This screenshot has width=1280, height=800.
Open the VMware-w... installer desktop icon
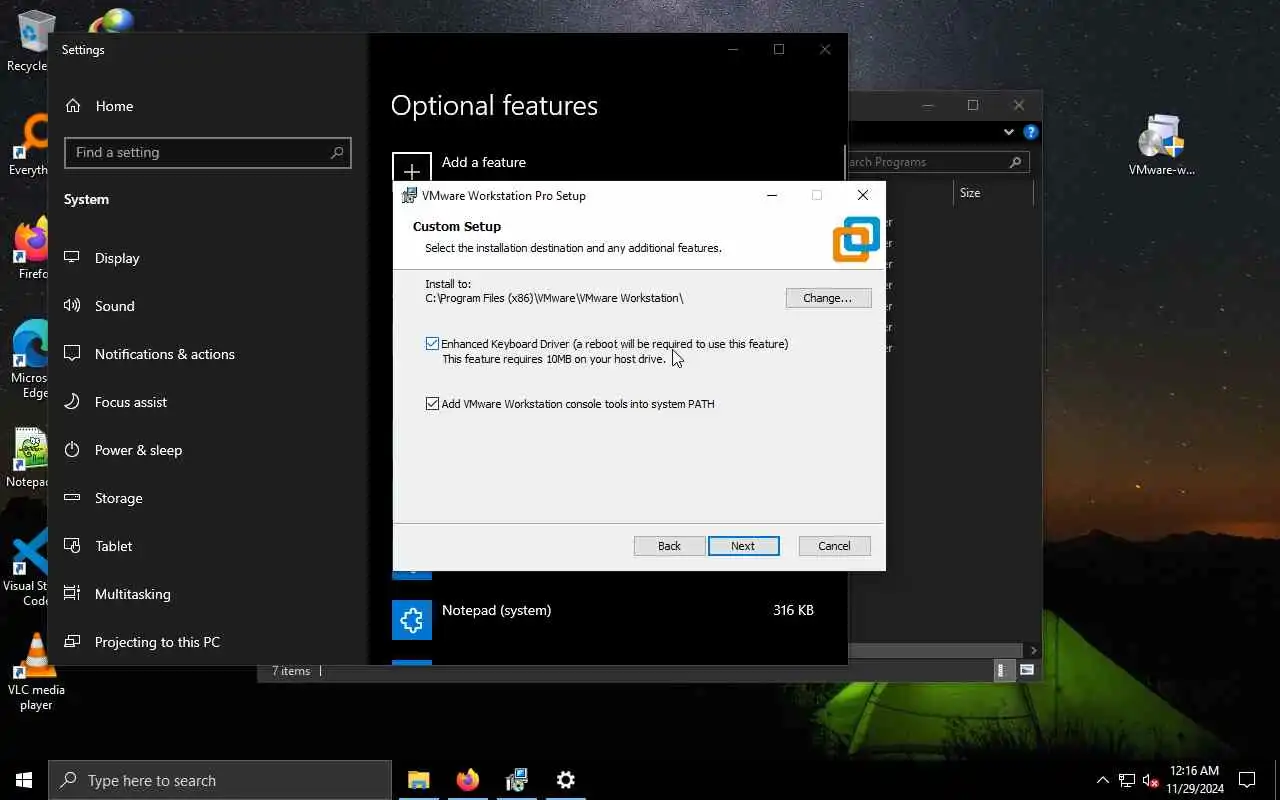1161,145
